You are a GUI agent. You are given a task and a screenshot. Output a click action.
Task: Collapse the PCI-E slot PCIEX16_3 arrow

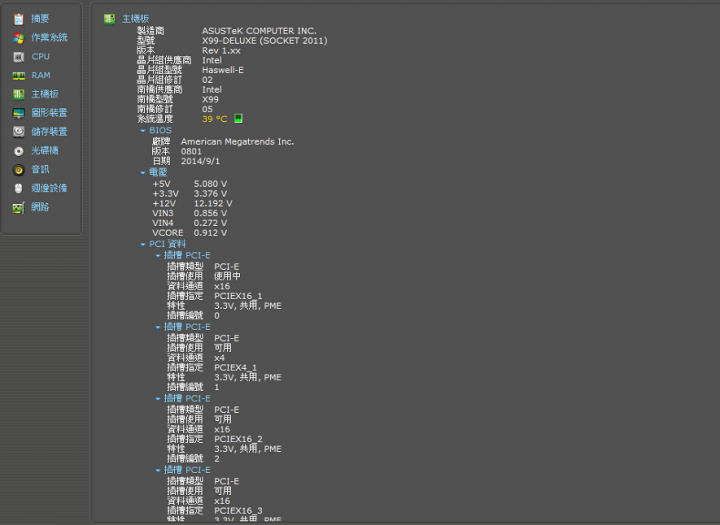158,470
